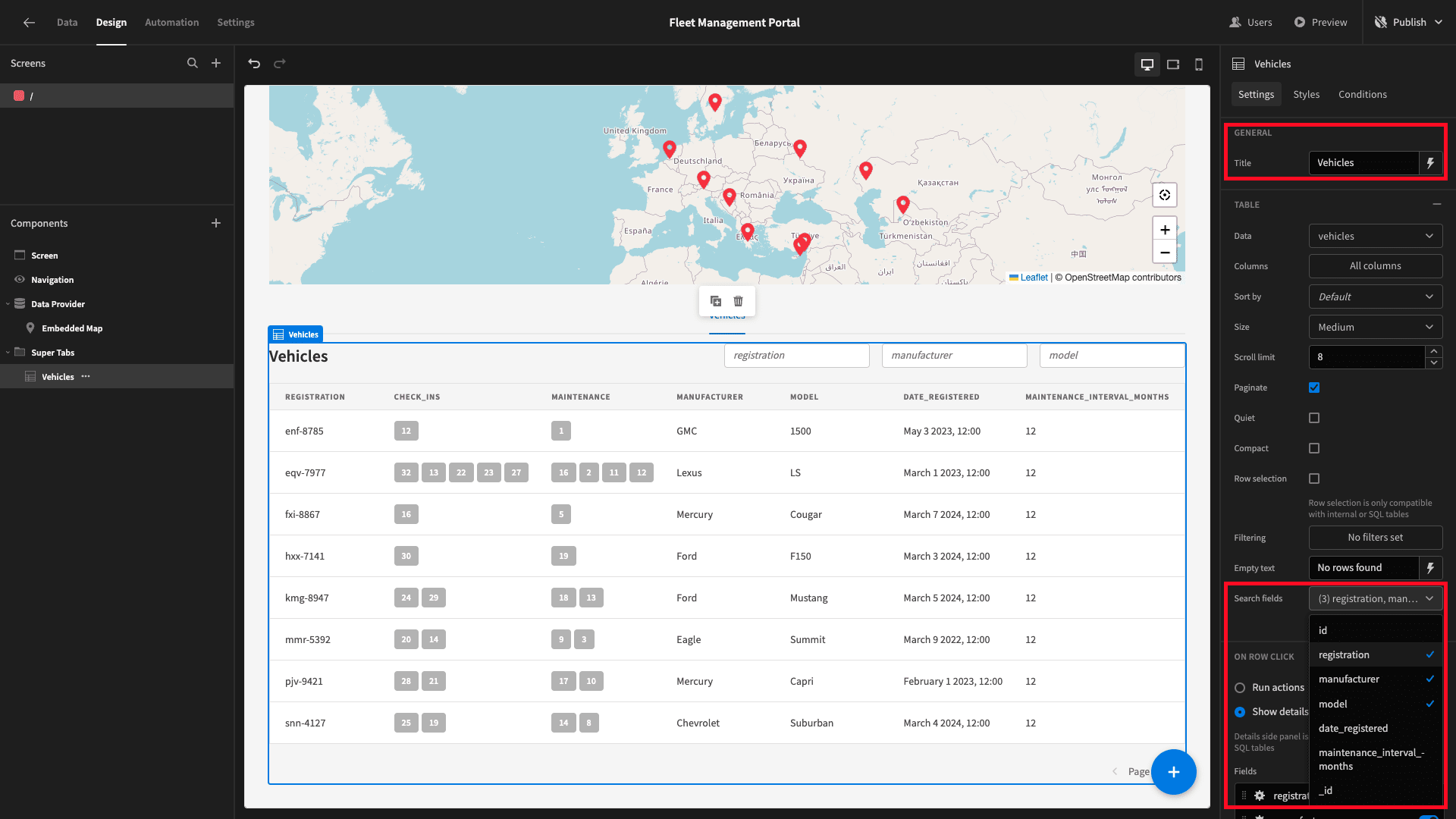Click the blue add row floating button
This screenshot has width=1456, height=819.
(x=1173, y=772)
